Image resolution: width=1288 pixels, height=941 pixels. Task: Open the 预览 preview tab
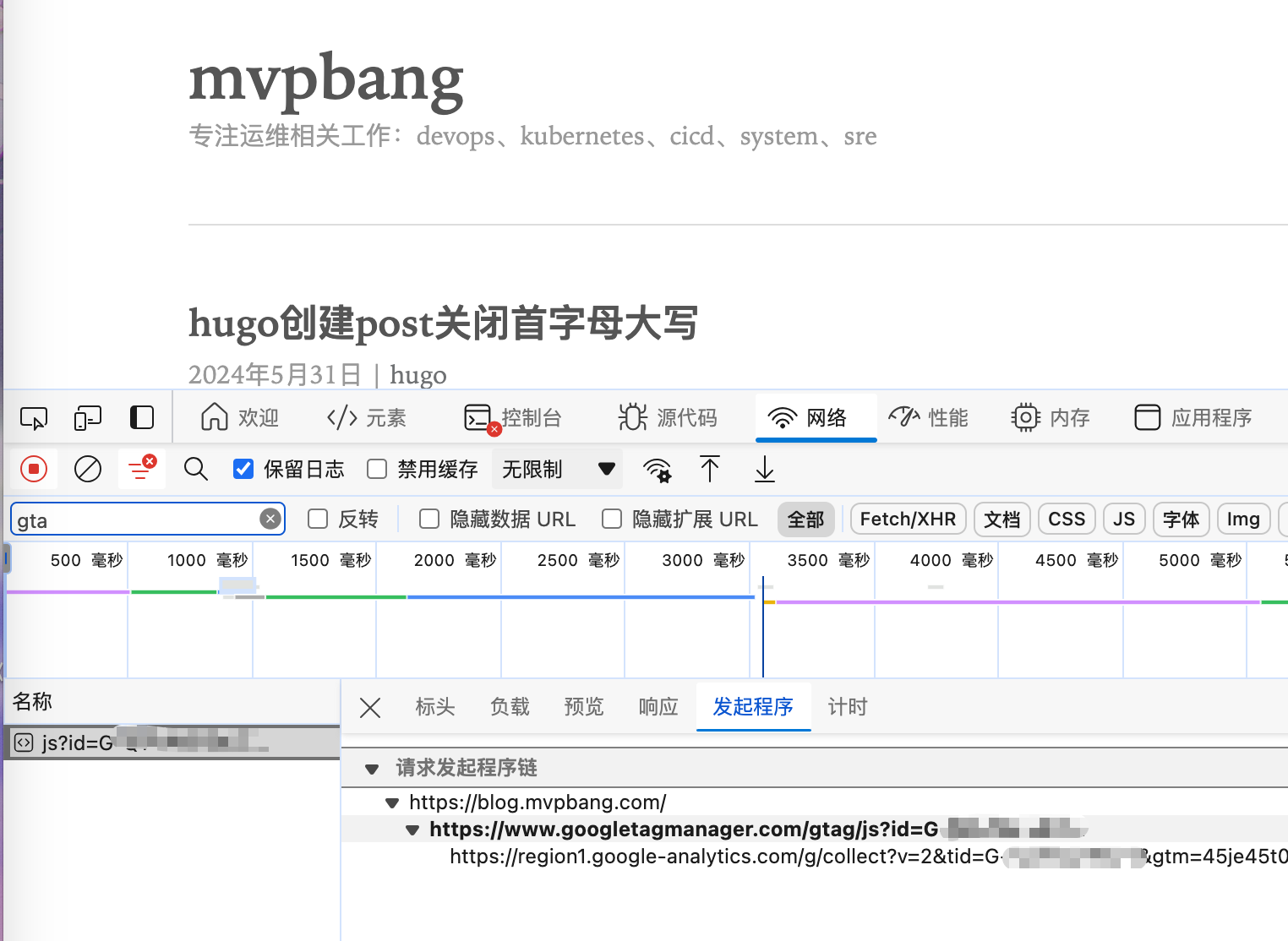pyautogui.click(x=584, y=707)
